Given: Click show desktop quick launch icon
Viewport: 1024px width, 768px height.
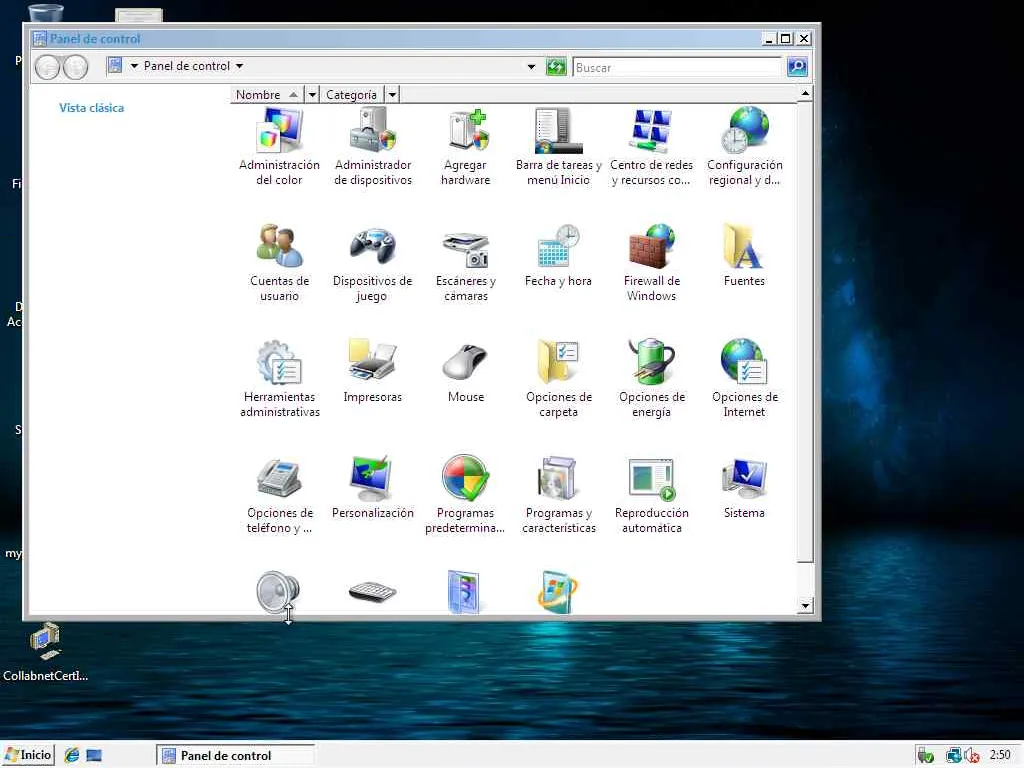Looking at the screenshot, I should [94, 756].
